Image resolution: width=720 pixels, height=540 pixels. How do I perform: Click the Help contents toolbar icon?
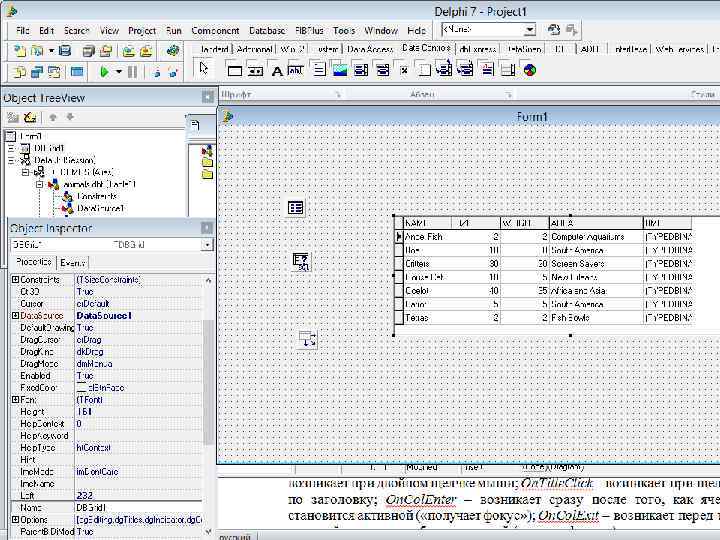point(172,50)
